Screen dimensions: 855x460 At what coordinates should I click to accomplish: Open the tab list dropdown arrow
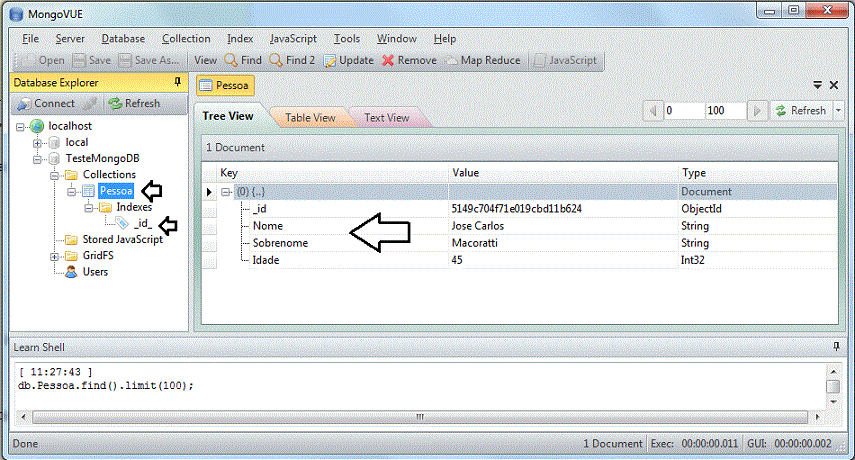[x=817, y=85]
